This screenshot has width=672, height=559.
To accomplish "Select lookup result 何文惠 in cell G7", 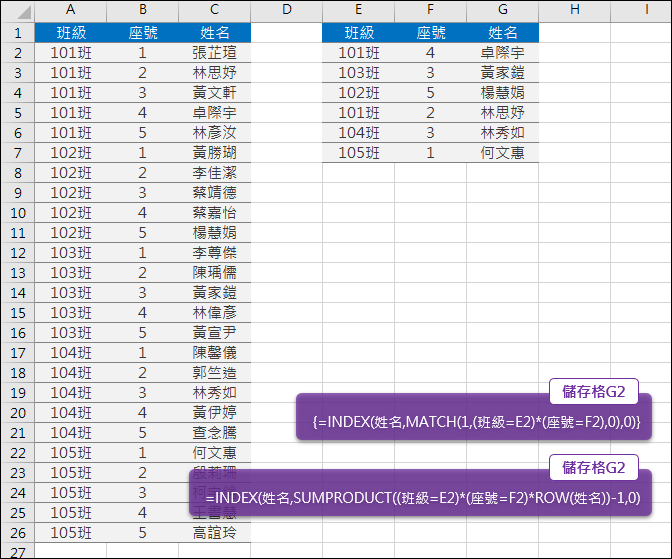I will tap(503, 153).
